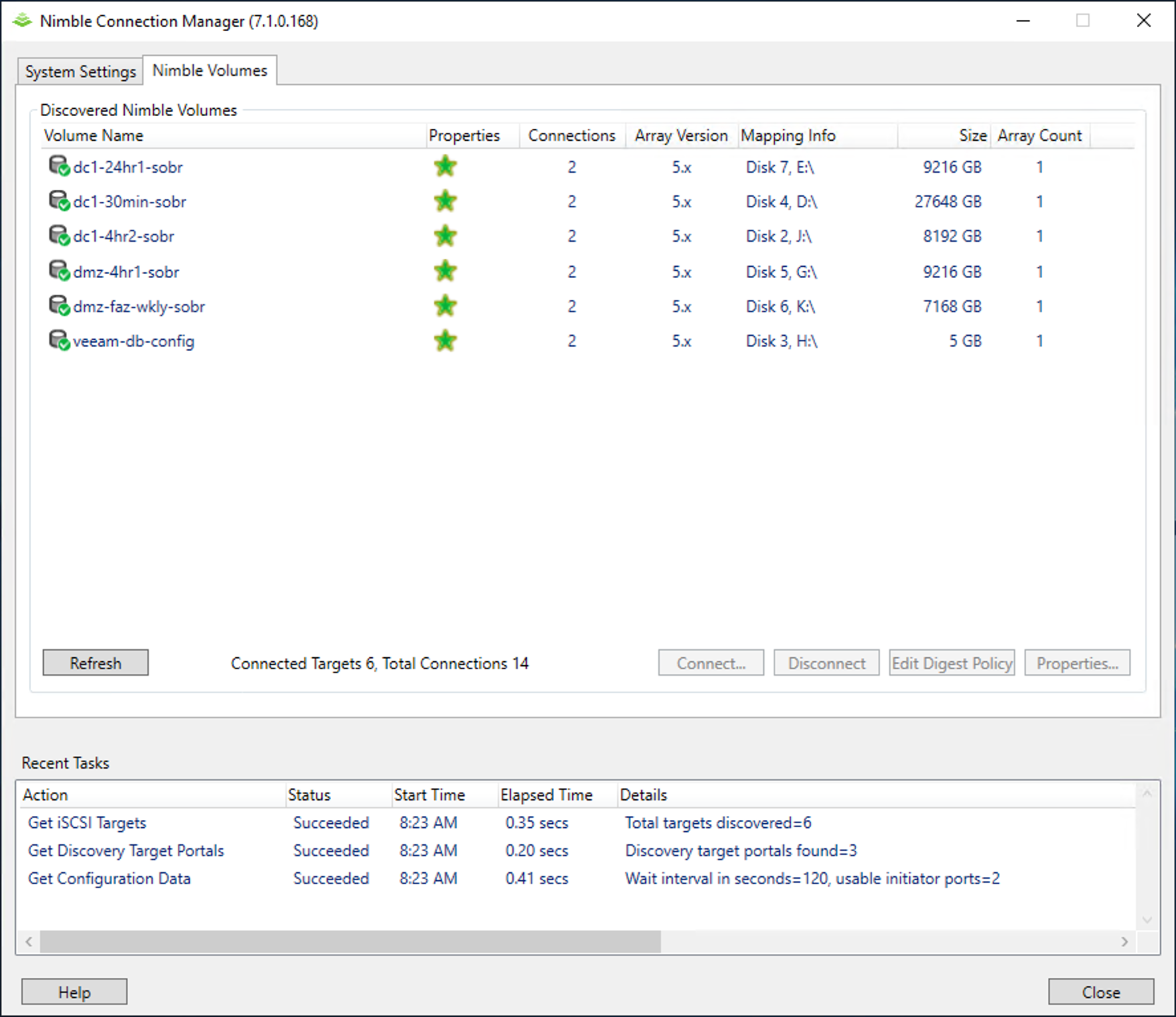Image resolution: width=1176 pixels, height=1017 pixels.
Task: Click the volume icon for dmz-faz-wkly-sobr
Action: tap(59, 305)
